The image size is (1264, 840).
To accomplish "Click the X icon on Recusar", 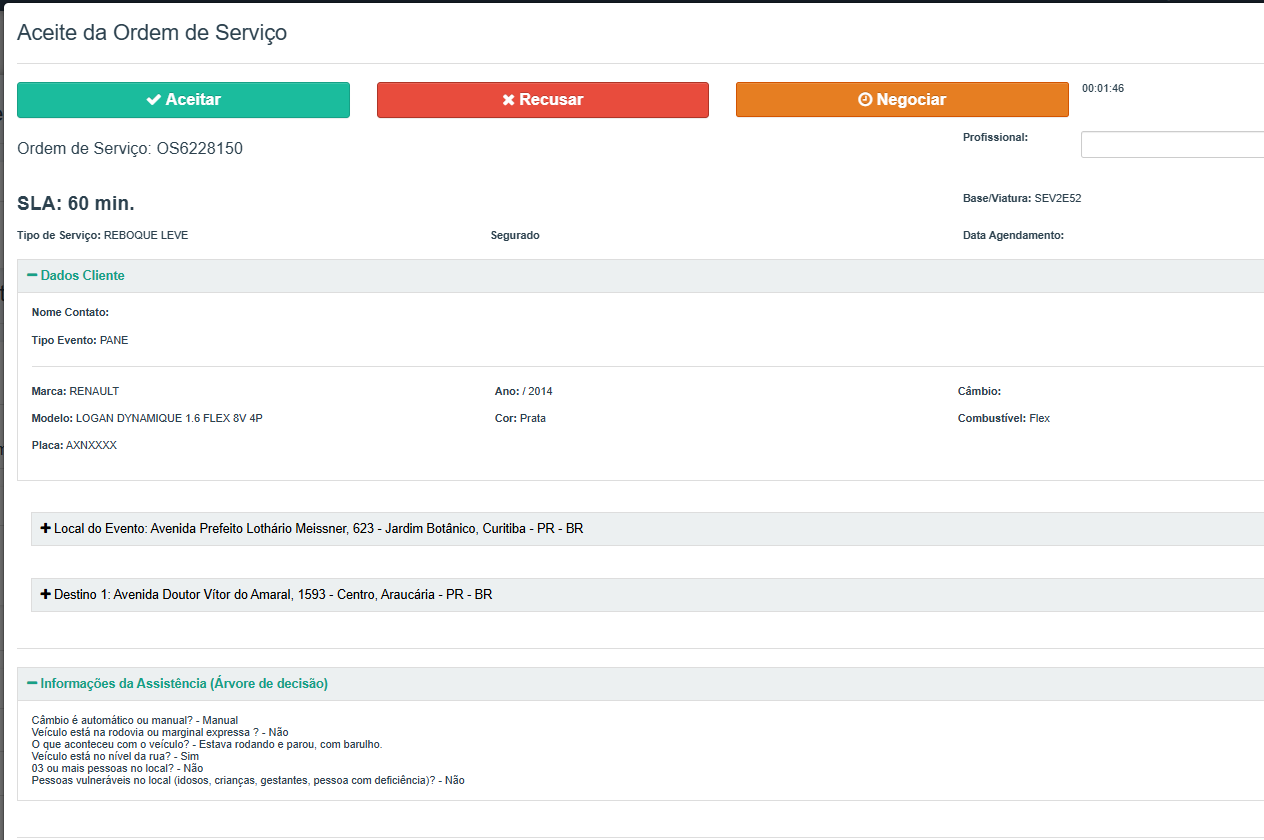I will [508, 100].
